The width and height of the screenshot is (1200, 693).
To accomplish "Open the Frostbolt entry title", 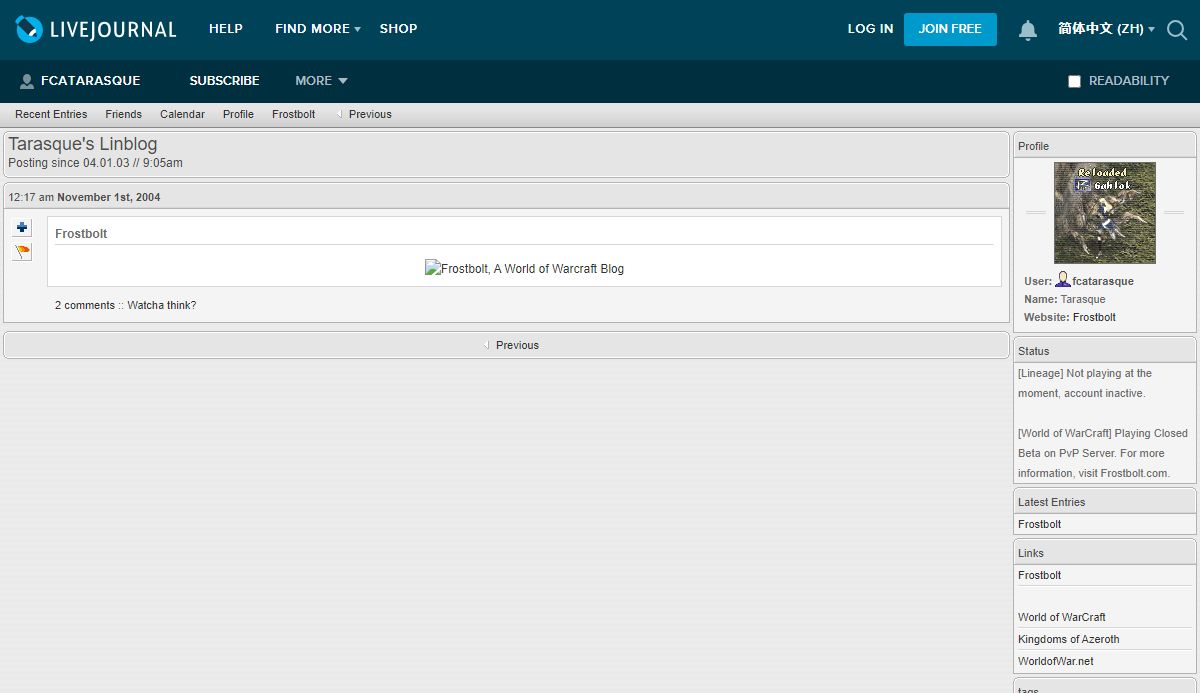I will (x=81, y=234).
